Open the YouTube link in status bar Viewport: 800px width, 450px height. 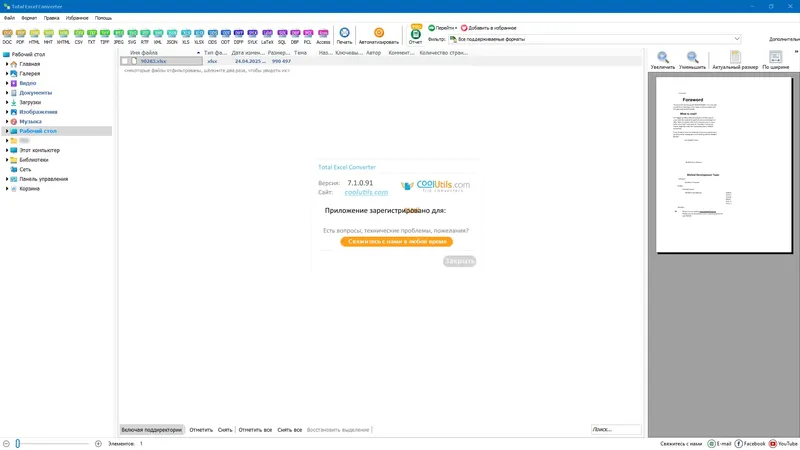[784, 444]
